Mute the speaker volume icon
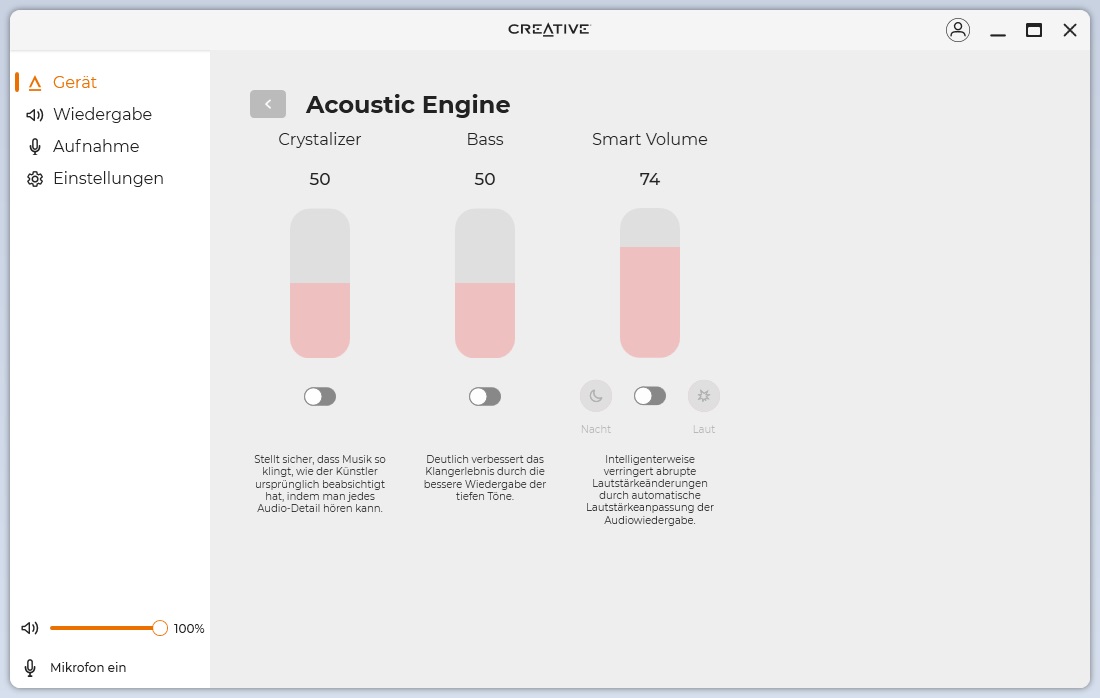 click(x=30, y=628)
